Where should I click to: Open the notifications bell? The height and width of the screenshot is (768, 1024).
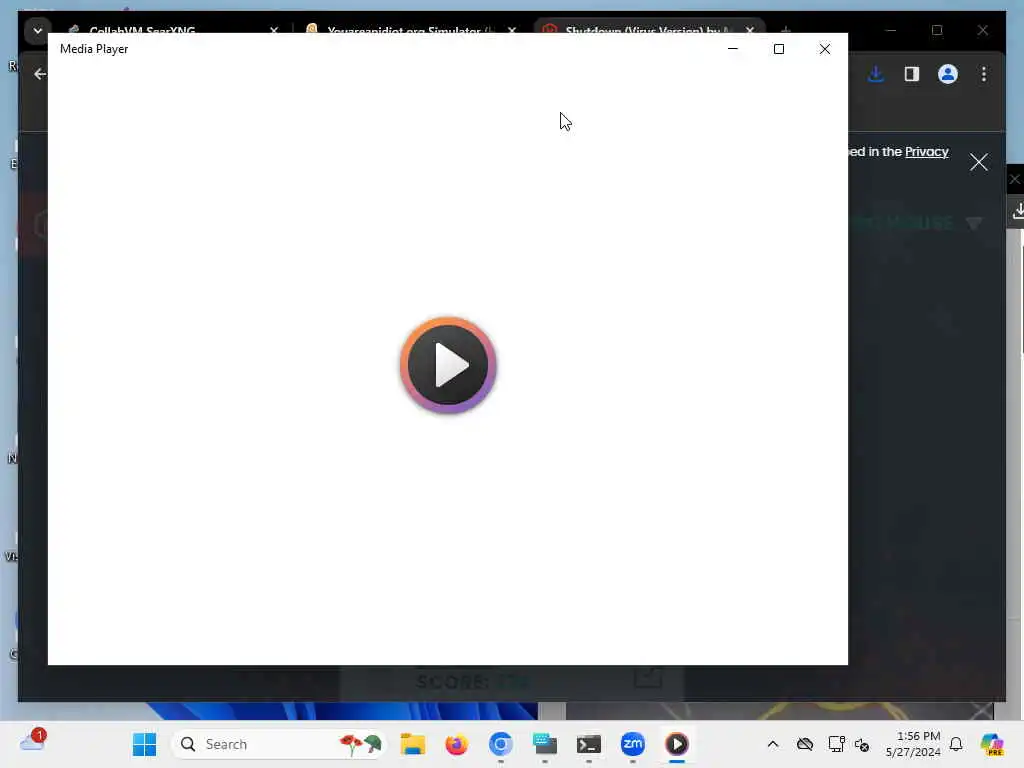956,744
